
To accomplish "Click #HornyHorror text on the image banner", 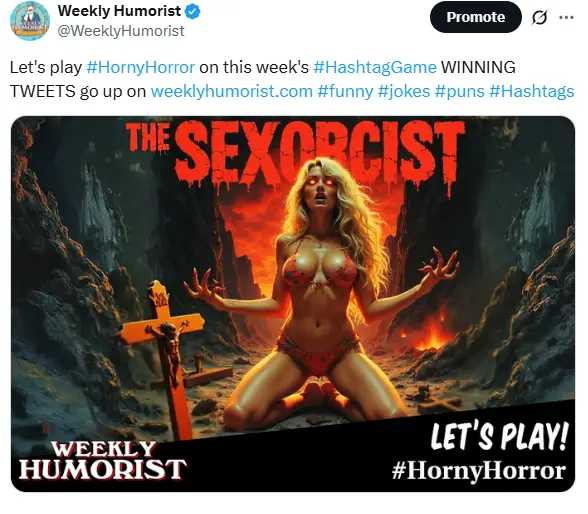I will 479,471.
